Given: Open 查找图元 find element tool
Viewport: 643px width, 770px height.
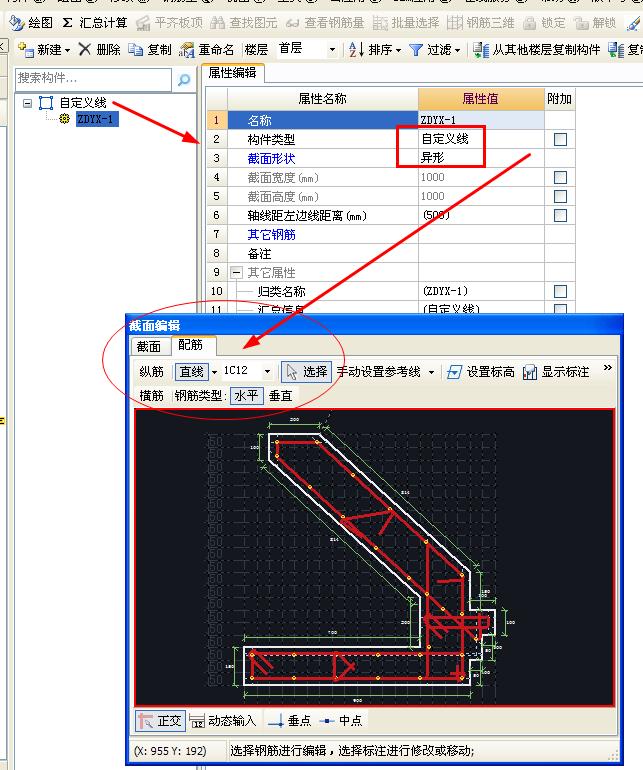Looking at the screenshot, I should click(x=244, y=23).
